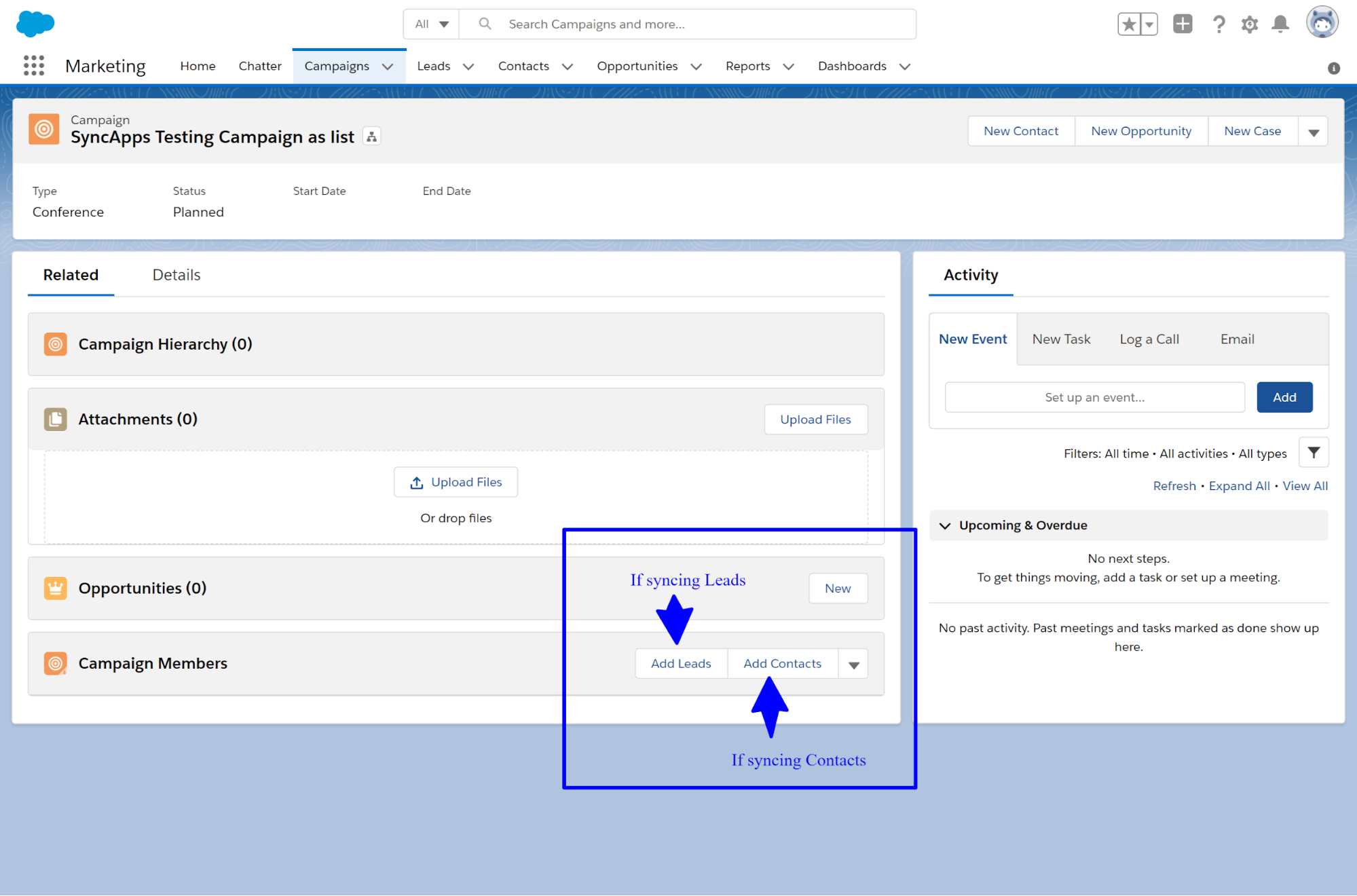This screenshot has height=896, width=1357.
Task: Click the user profile avatar
Action: [x=1322, y=23]
